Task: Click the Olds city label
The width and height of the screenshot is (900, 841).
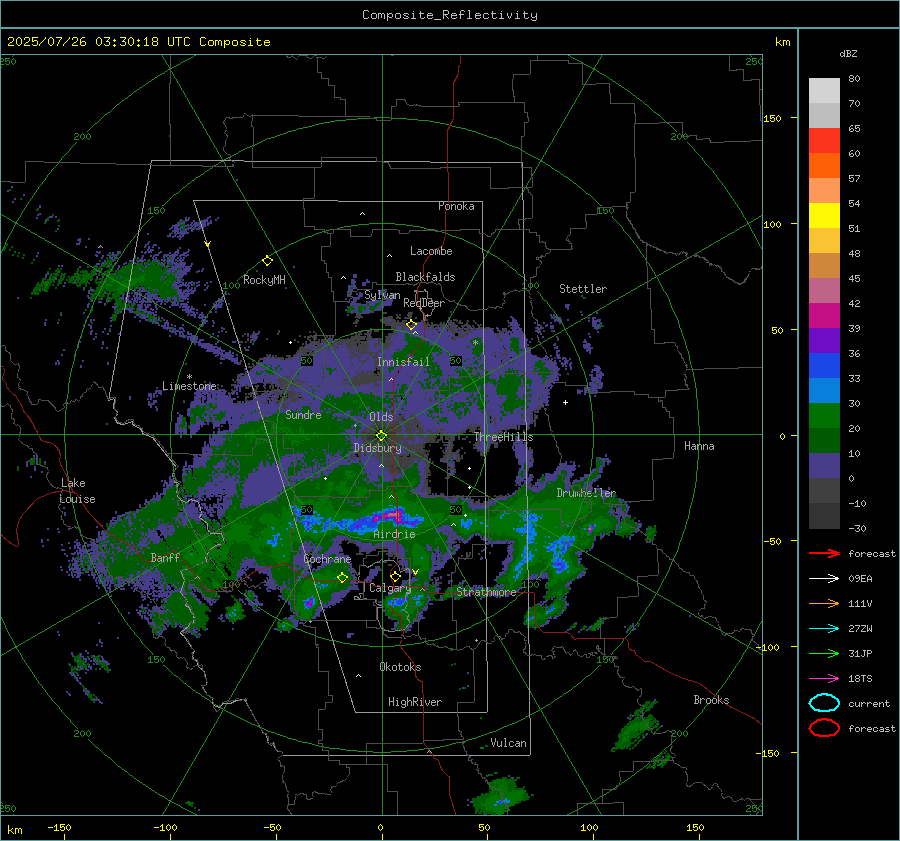Action: click(x=381, y=417)
